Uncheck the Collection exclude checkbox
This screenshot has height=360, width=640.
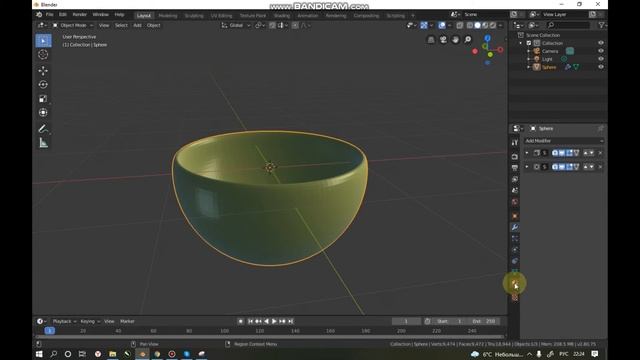click(529, 43)
